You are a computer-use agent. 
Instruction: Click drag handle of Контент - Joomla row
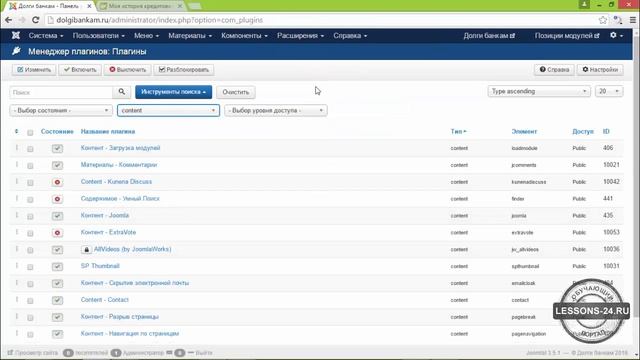(x=17, y=215)
